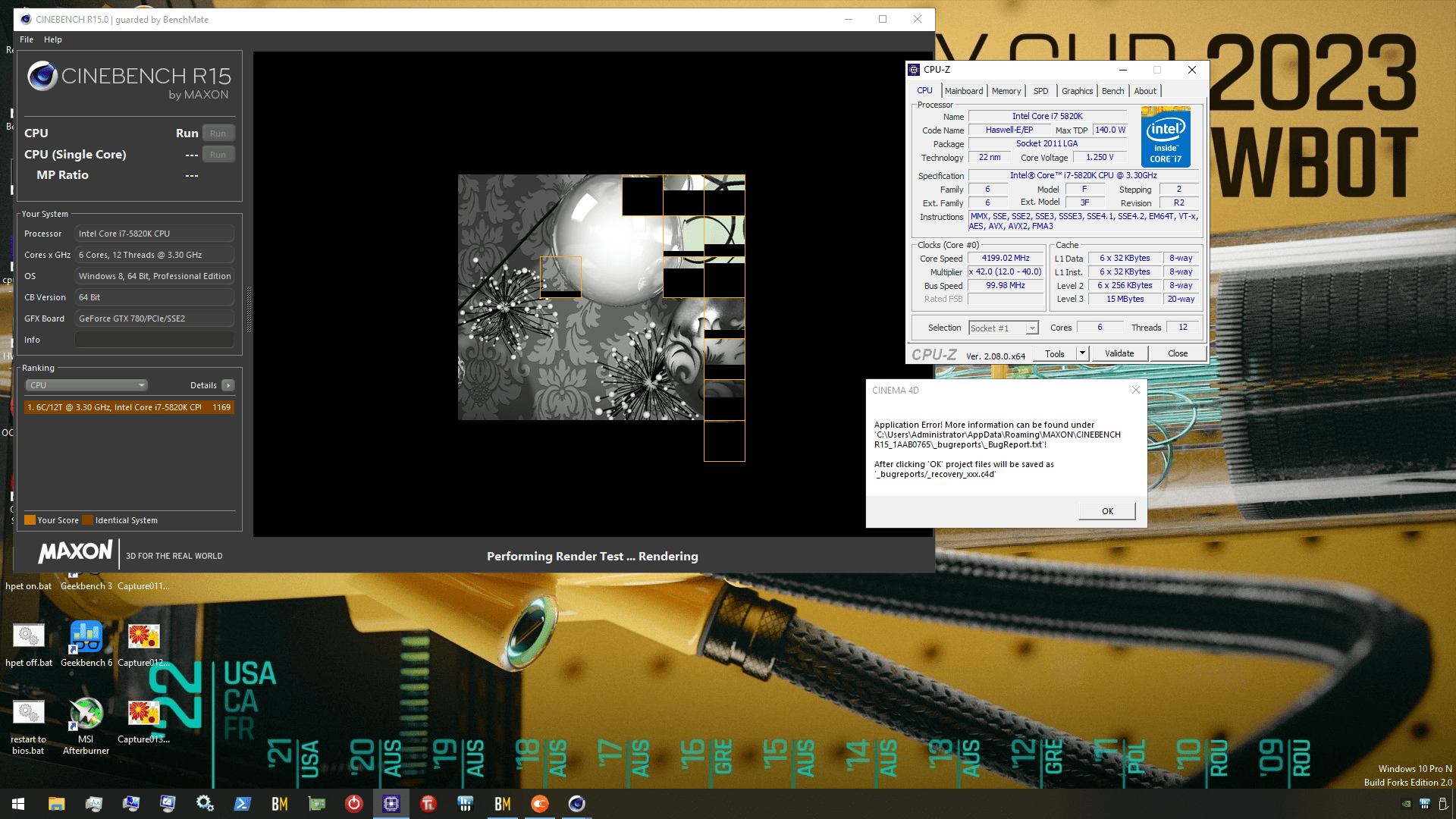Open the gears settings taskbar icon
The height and width of the screenshot is (819, 1456).
pyautogui.click(x=205, y=804)
